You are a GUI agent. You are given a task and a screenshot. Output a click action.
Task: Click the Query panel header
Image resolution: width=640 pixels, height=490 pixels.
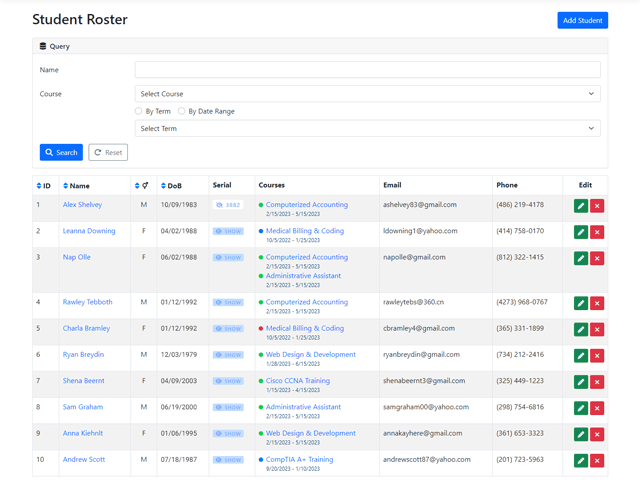(320, 46)
